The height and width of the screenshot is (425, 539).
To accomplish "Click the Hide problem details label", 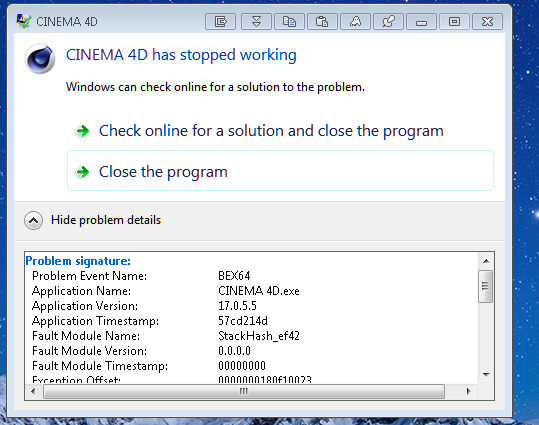I will [106, 220].
